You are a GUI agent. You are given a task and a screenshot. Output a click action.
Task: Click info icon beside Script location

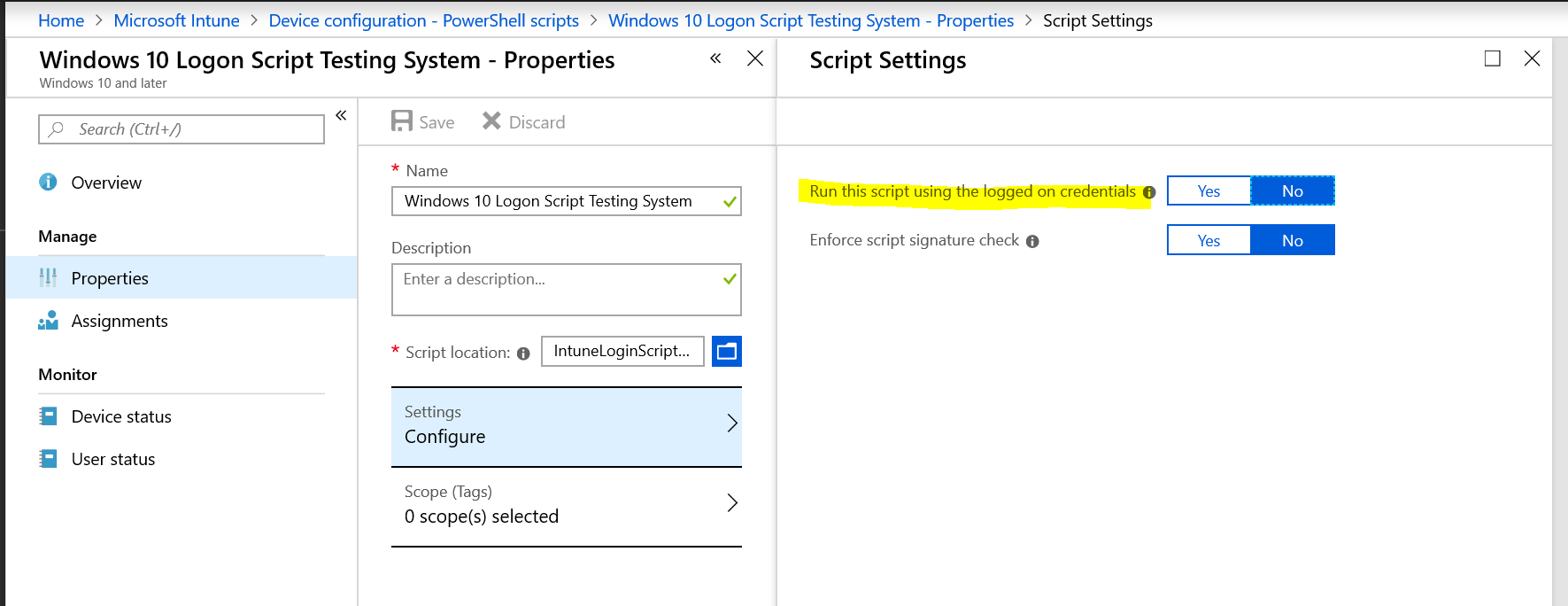[523, 353]
